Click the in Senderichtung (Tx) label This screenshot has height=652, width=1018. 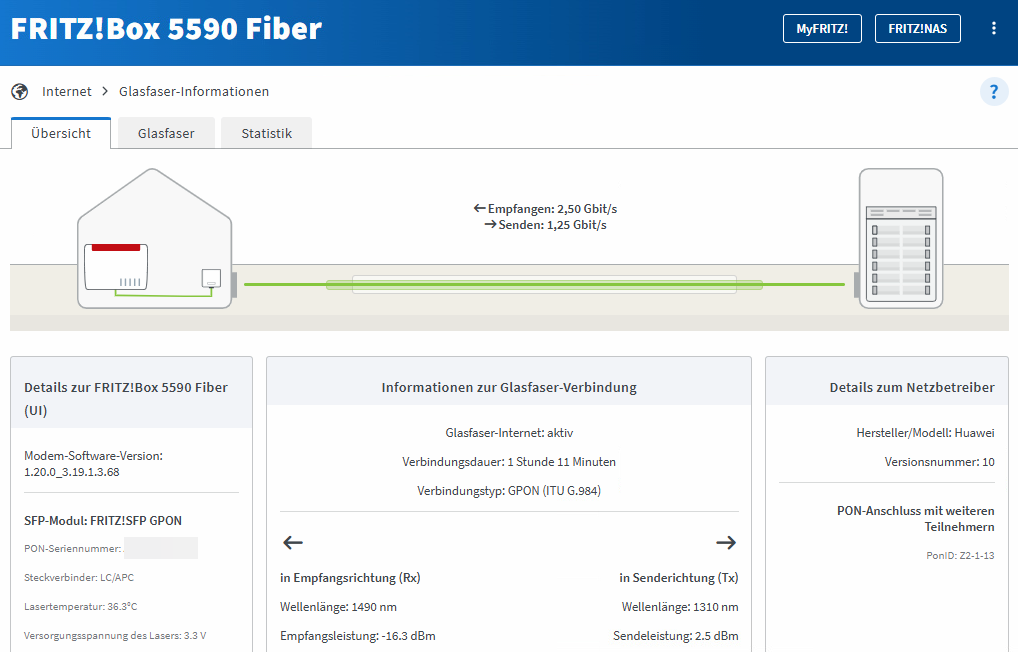pyautogui.click(x=678, y=578)
